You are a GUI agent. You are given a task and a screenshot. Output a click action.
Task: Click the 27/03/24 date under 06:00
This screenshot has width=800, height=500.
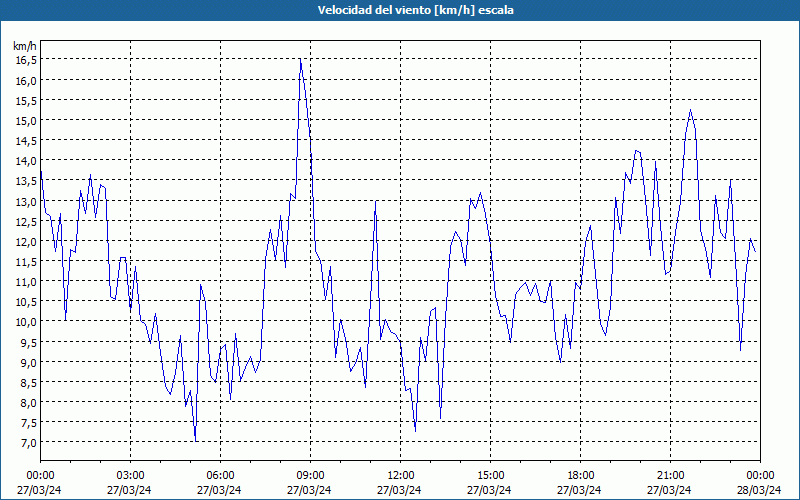(x=219, y=490)
